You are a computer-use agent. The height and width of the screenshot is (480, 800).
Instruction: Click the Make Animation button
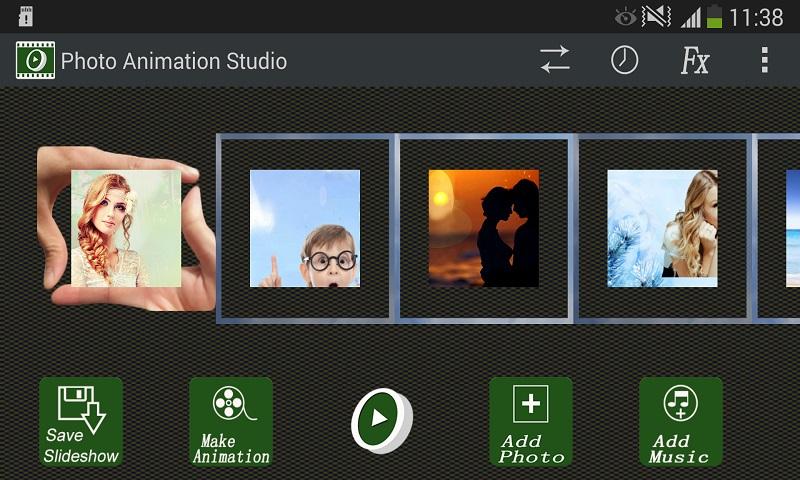click(x=231, y=422)
